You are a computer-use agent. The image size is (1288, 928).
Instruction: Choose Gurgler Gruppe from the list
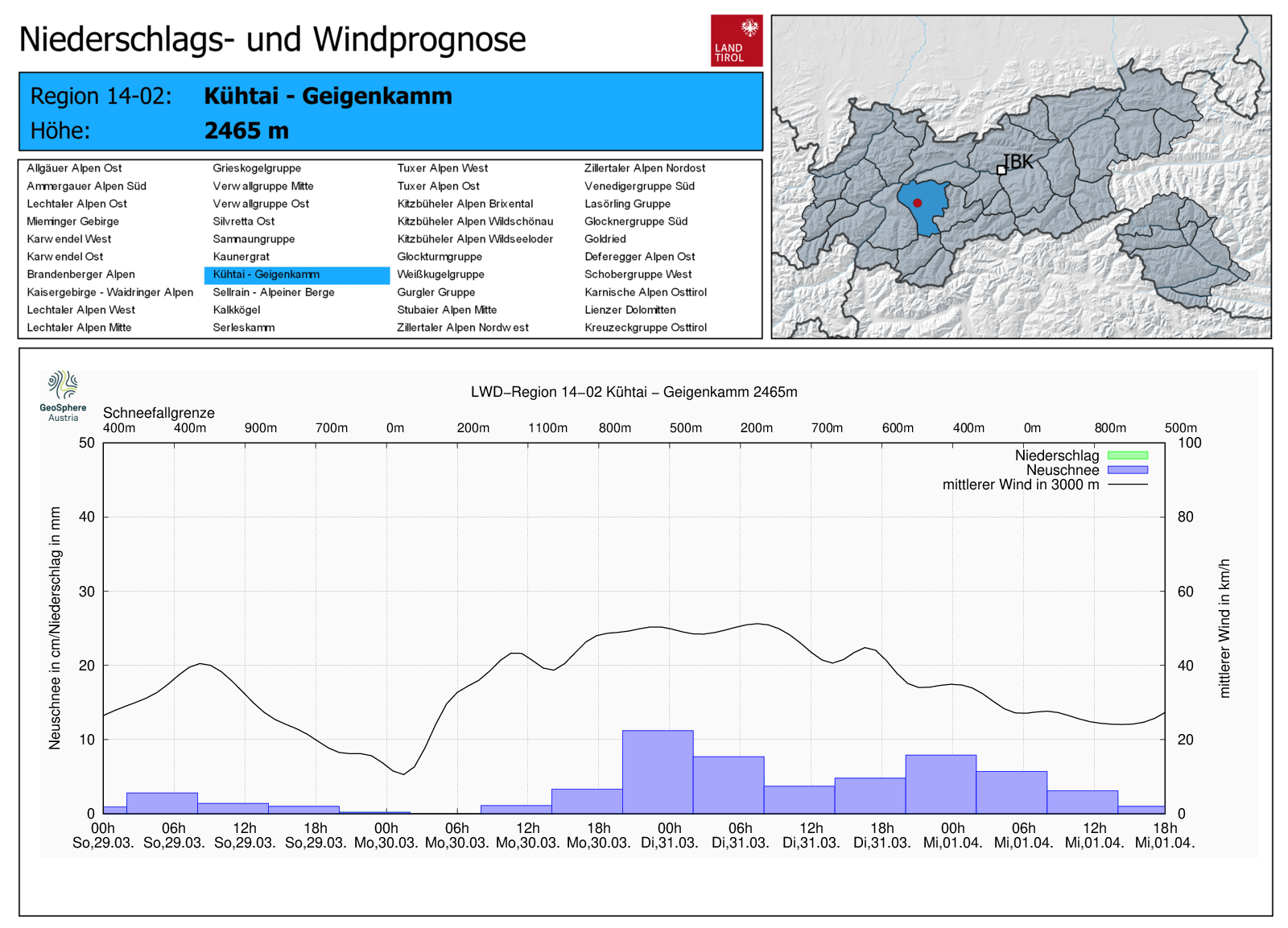pyautogui.click(x=436, y=292)
